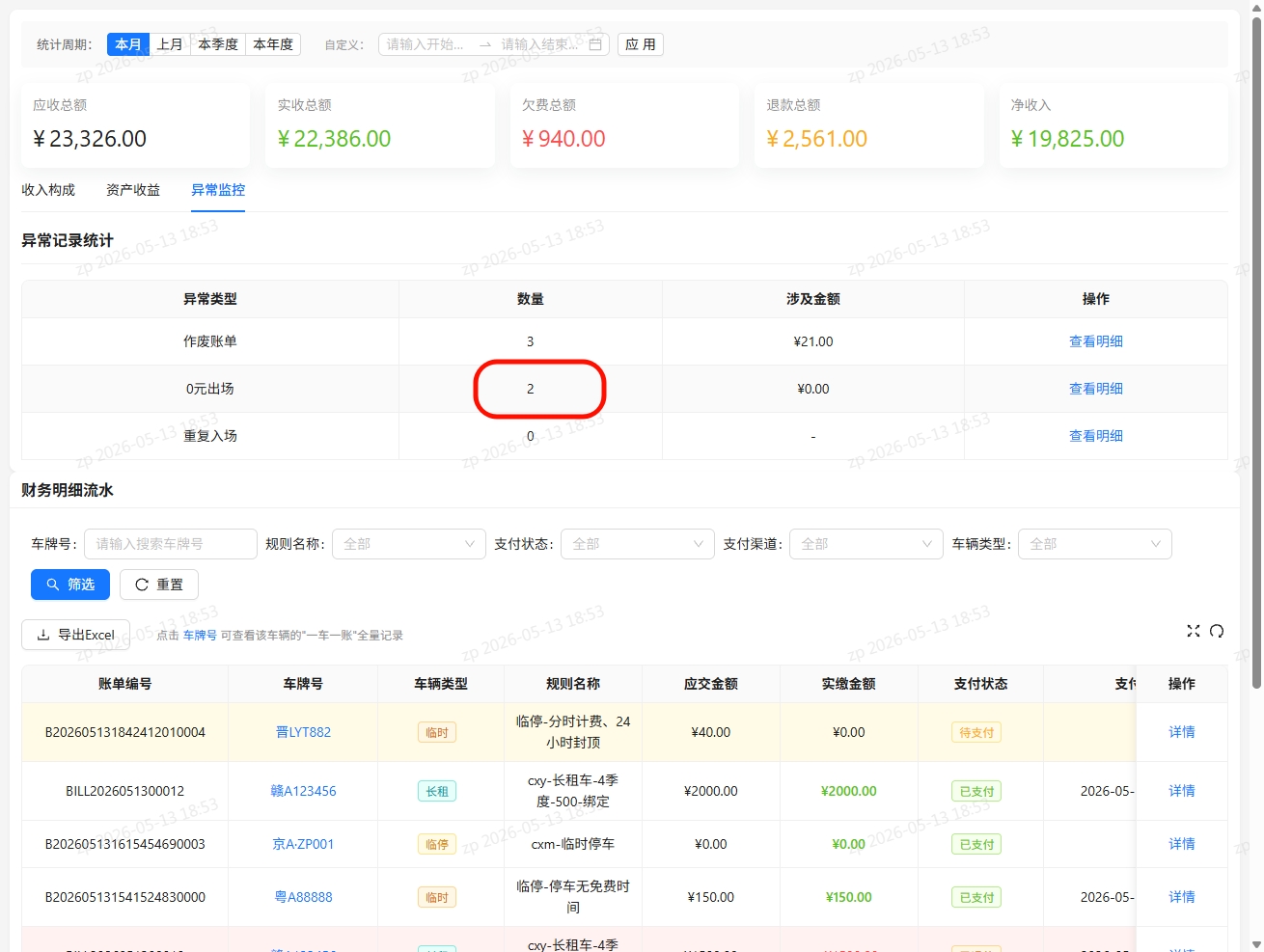Select the 本月 period option
The image size is (1264, 952).
(x=128, y=44)
